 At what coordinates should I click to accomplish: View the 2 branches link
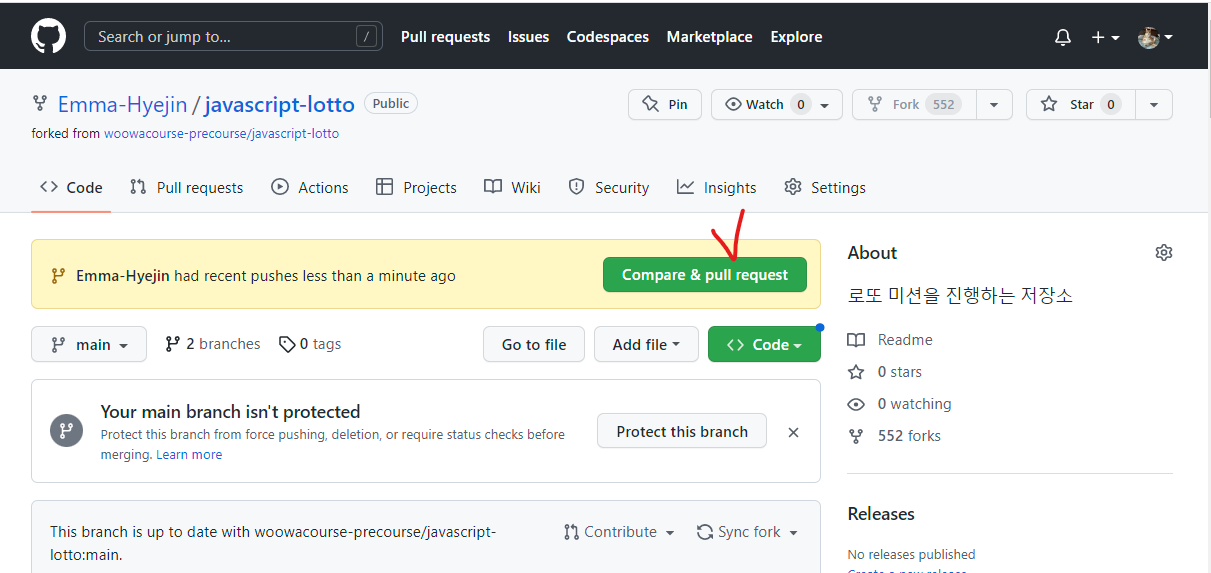[213, 344]
